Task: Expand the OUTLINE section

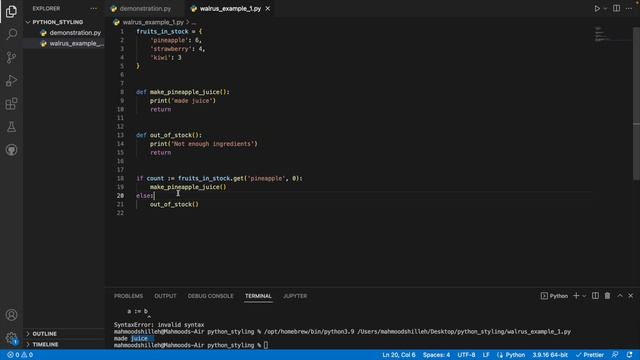Action: 44,334
